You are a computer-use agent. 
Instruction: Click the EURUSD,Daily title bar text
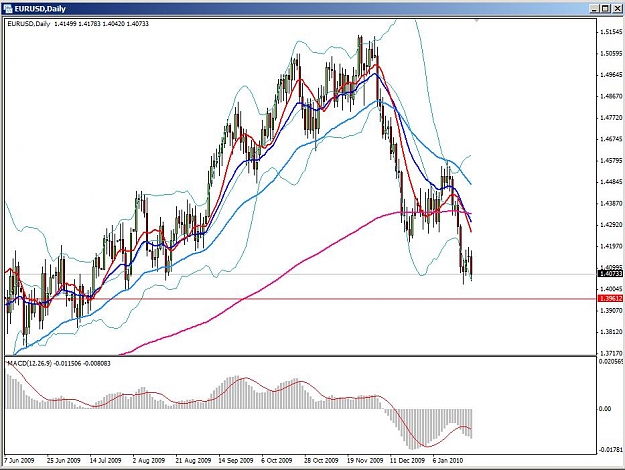click(x=40, y=9)
